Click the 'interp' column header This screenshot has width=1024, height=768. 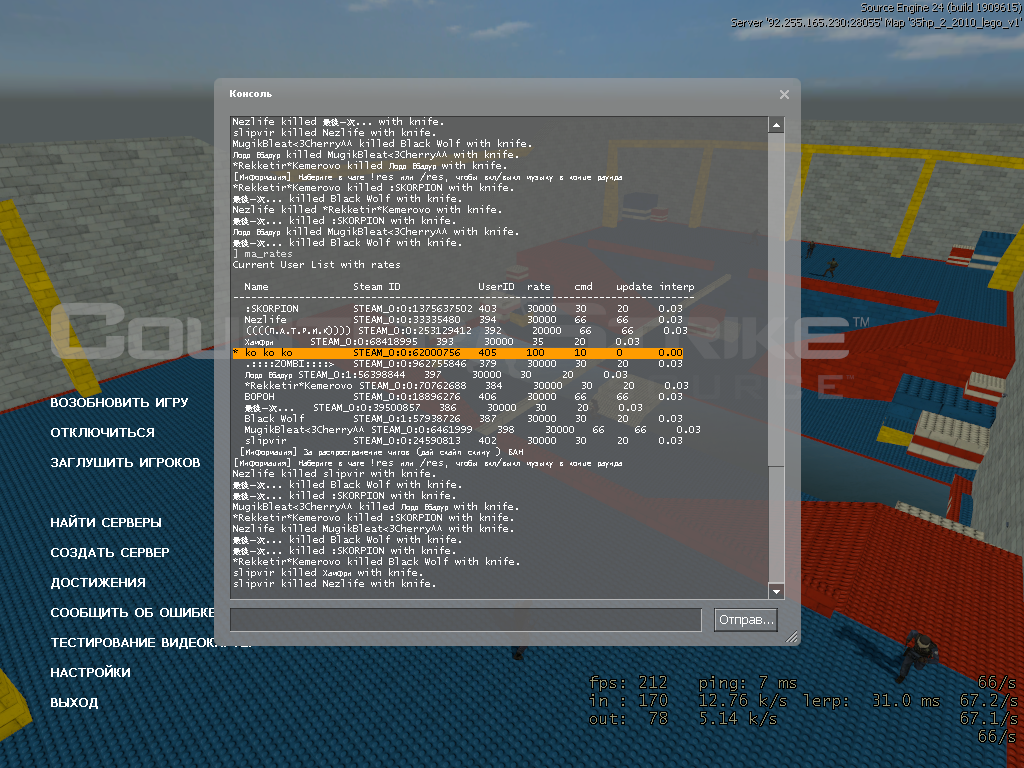point(677,287)
